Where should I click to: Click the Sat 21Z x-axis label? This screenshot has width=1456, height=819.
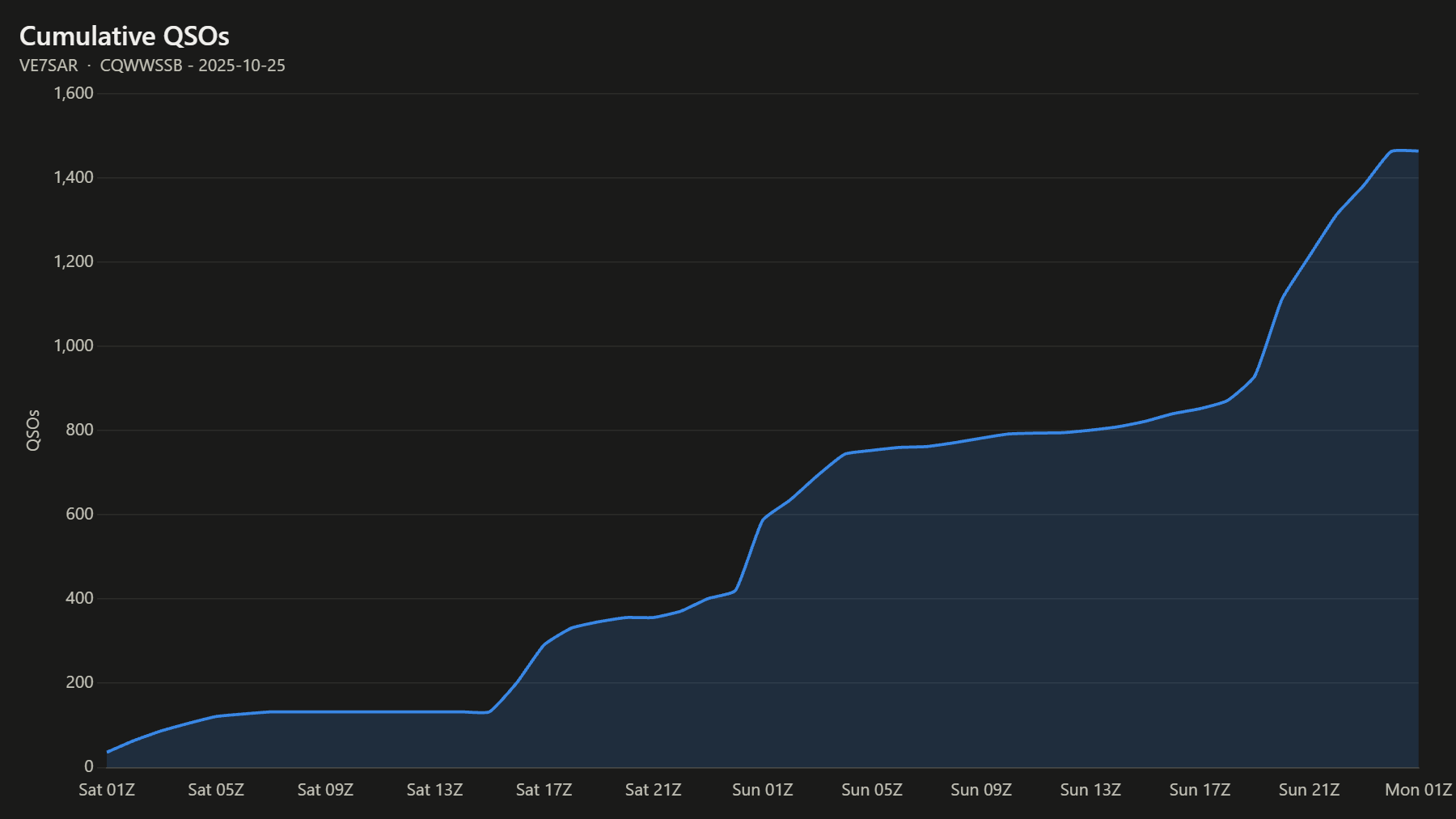pyautogui.click(x=653, y=790)
